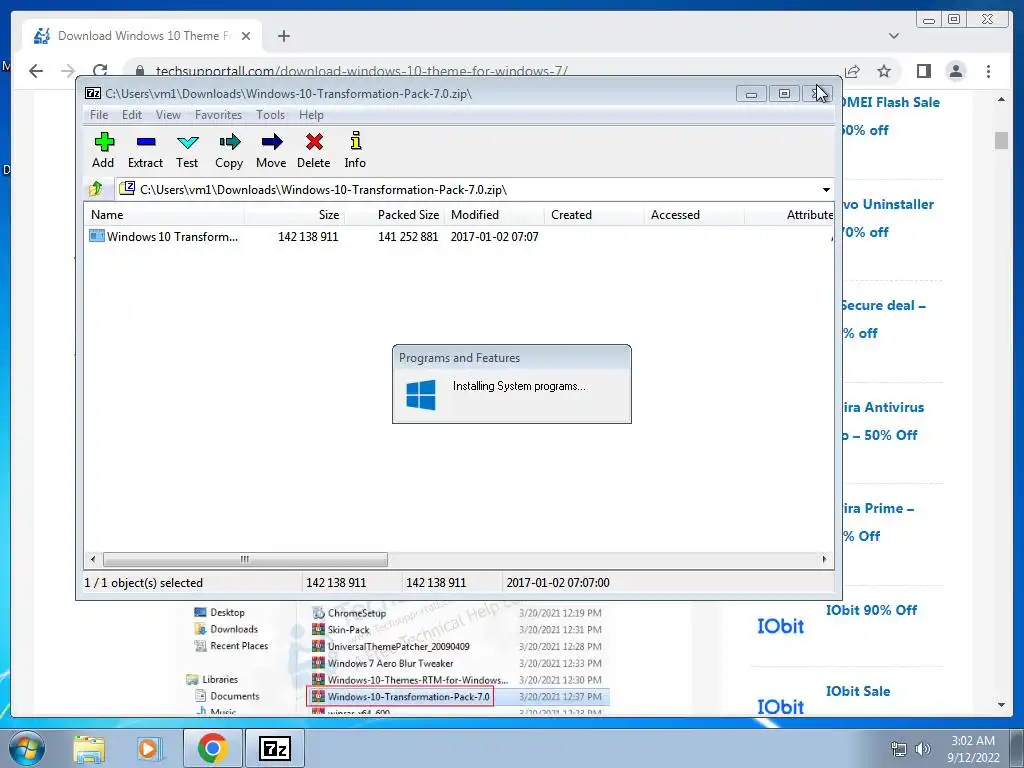Click the horizontal scrollbar left arrow

tap(93, 559)
